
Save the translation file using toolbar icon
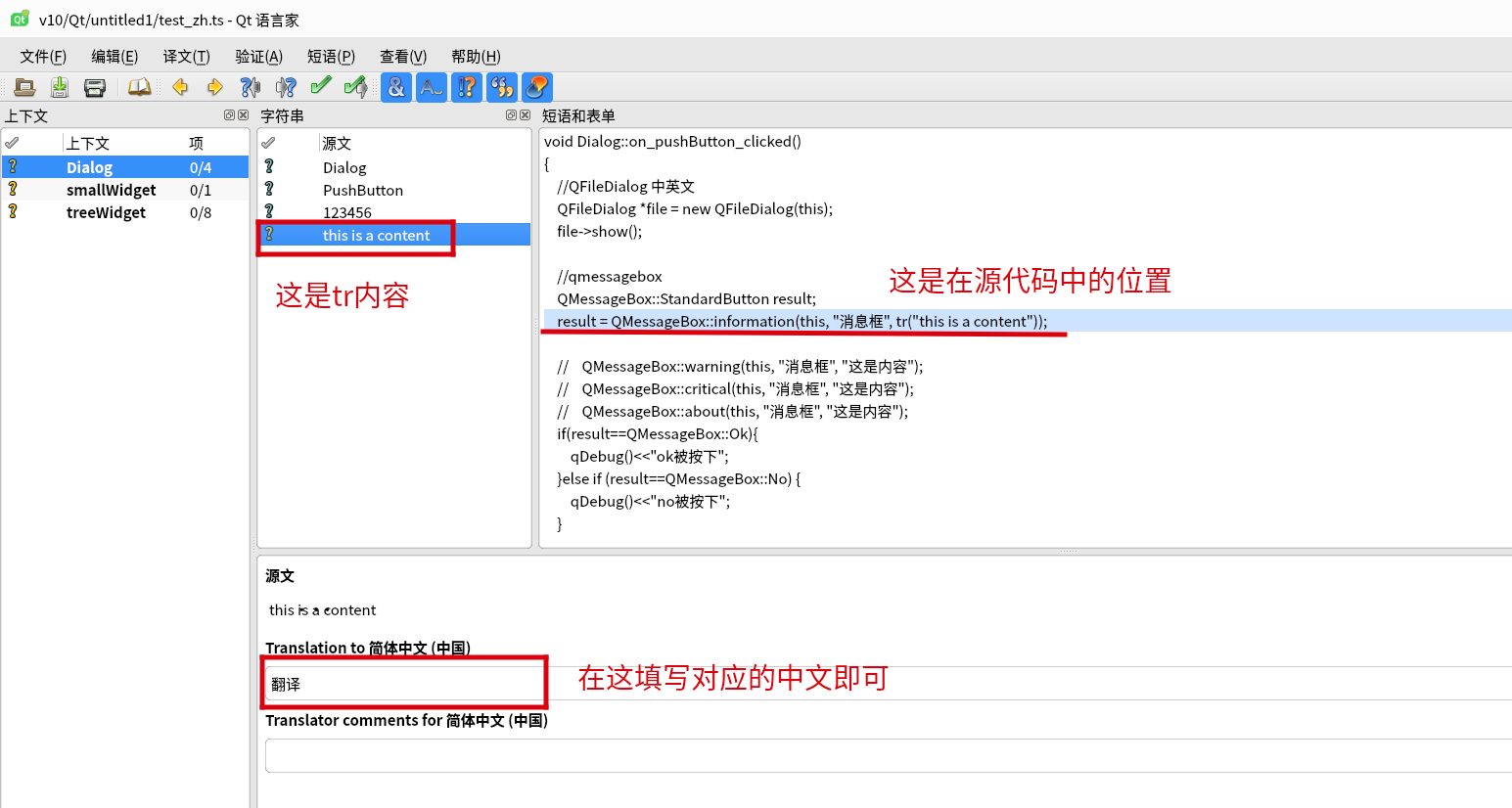59,87
